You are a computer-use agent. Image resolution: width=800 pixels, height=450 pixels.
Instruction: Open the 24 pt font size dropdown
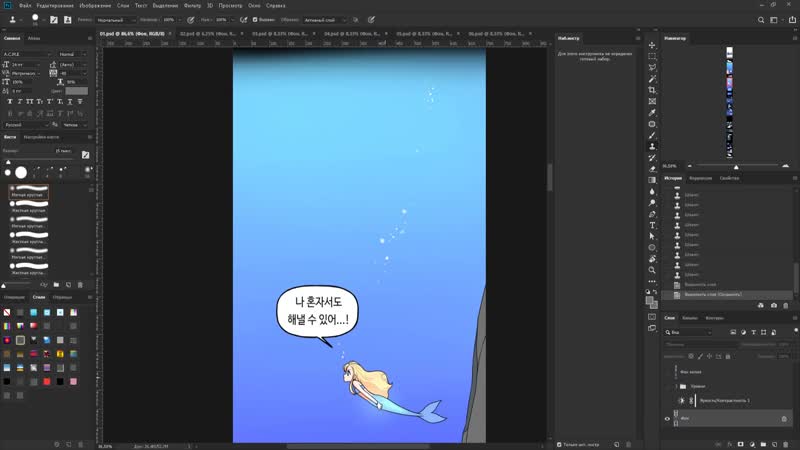pos(26,65)
